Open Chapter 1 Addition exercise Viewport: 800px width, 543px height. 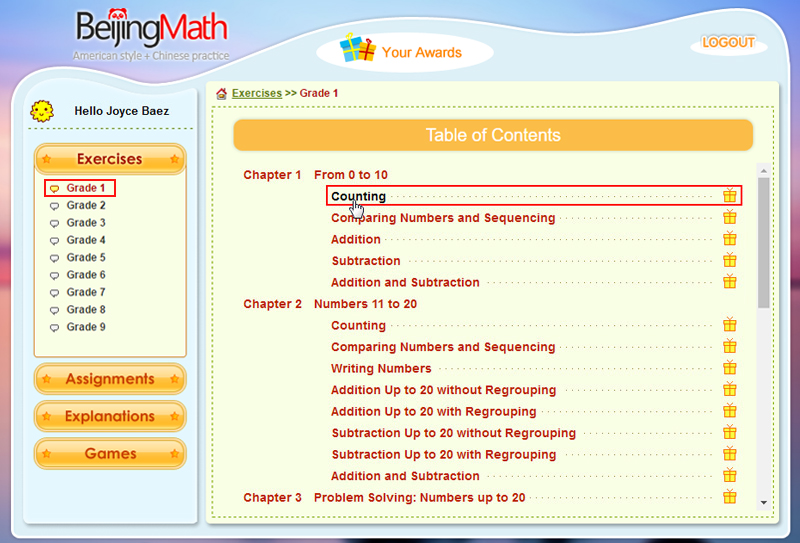click(356, 239)
